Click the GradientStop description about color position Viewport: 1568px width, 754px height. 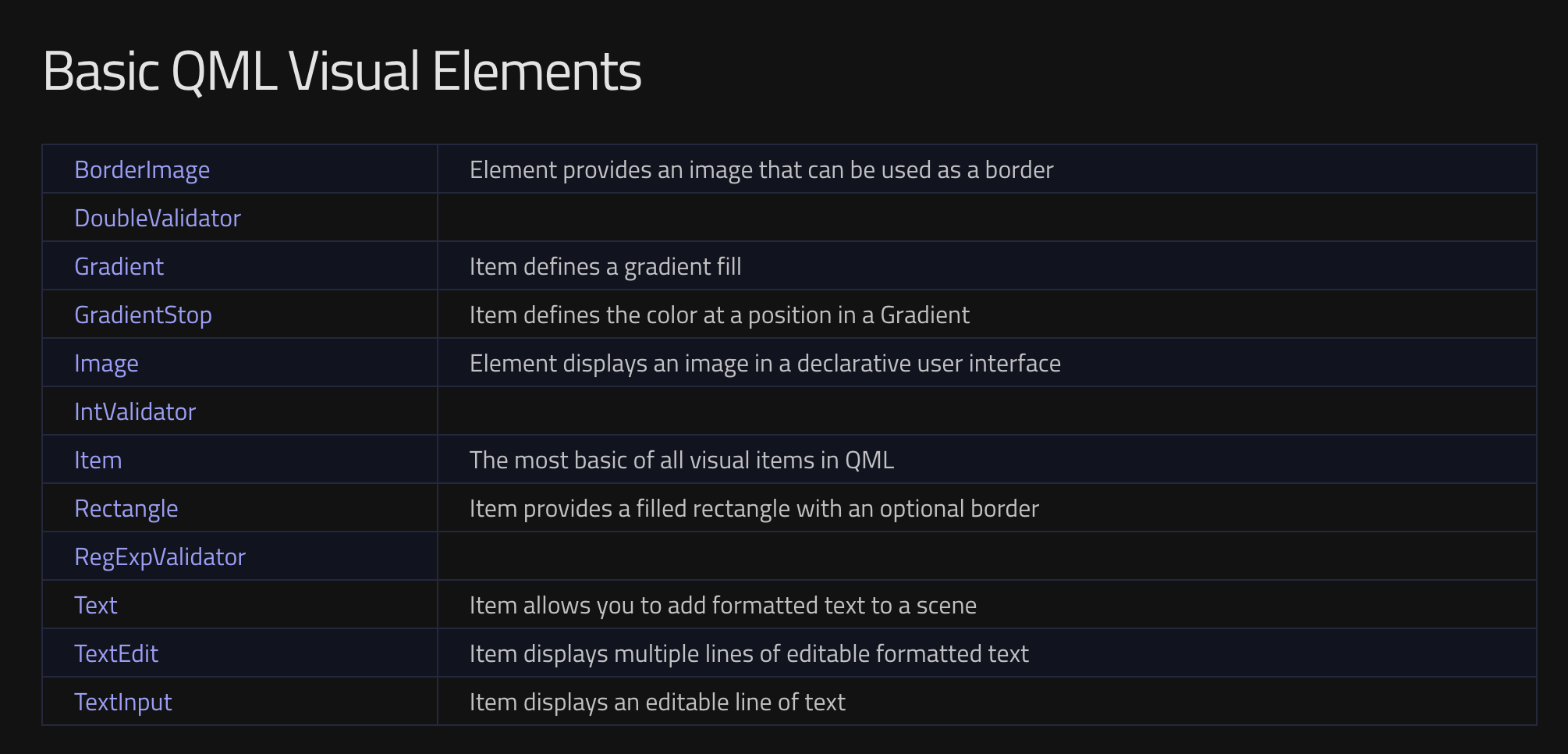[719, 315]
